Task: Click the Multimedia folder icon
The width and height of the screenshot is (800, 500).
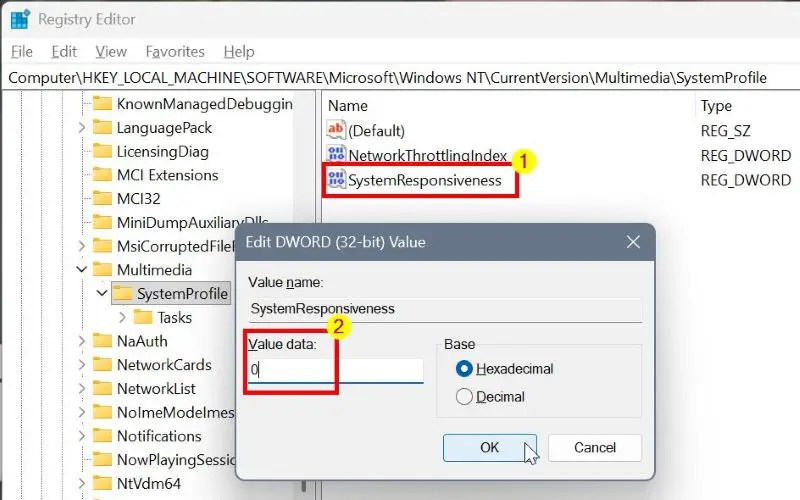Action: click(x=102, y=269)
